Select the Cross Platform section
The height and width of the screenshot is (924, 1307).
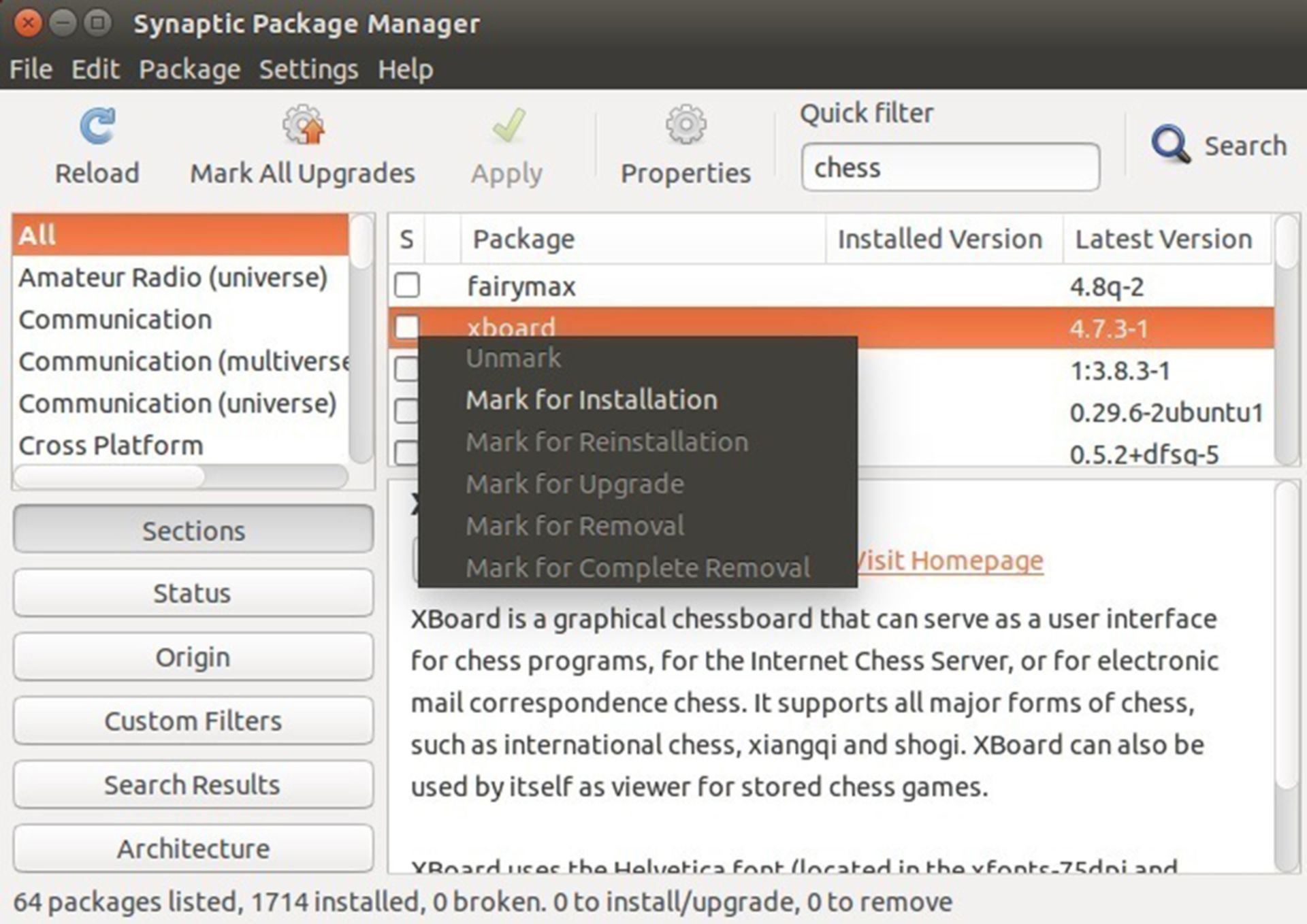point(180,446)
